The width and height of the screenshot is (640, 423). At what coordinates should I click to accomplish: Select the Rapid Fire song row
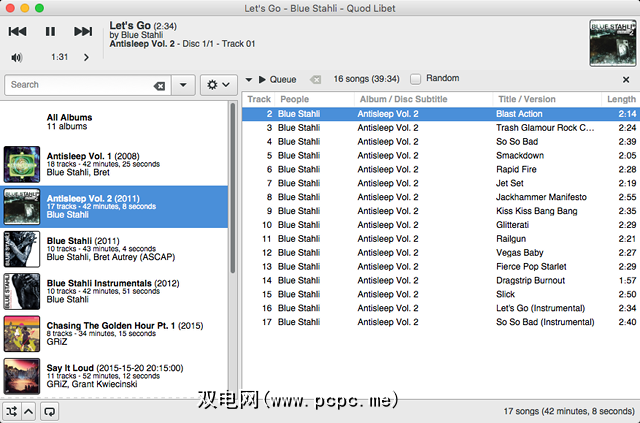coord(441,169)
